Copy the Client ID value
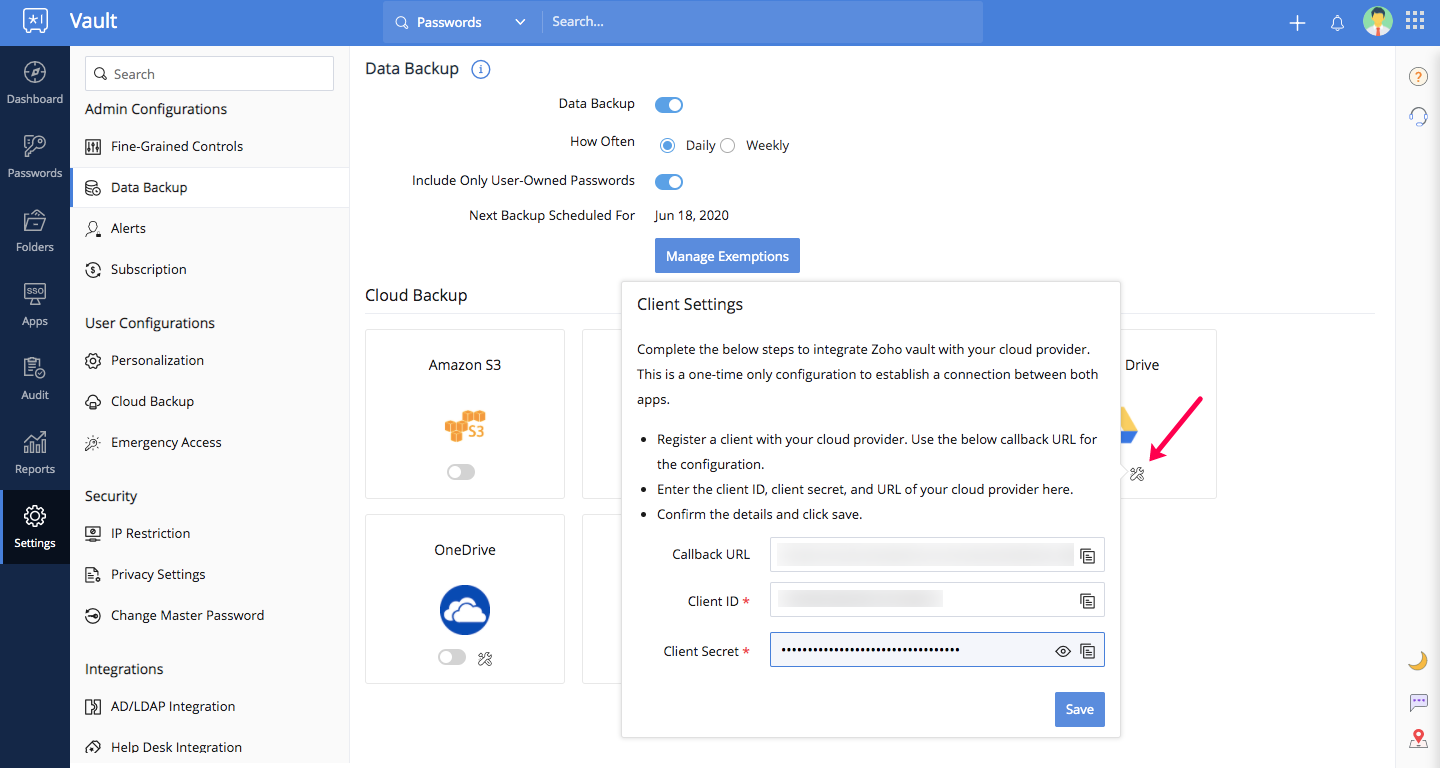The height and width of the screenshot is (768, 1440). pos(1088,601)
